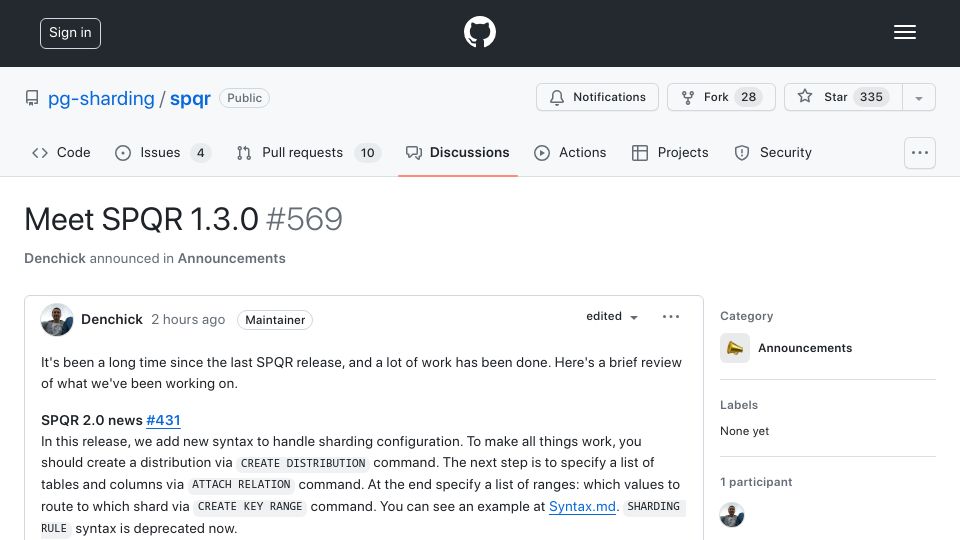Open the Security tab
This screenshot has height=540, width=960.
(773, 152)
